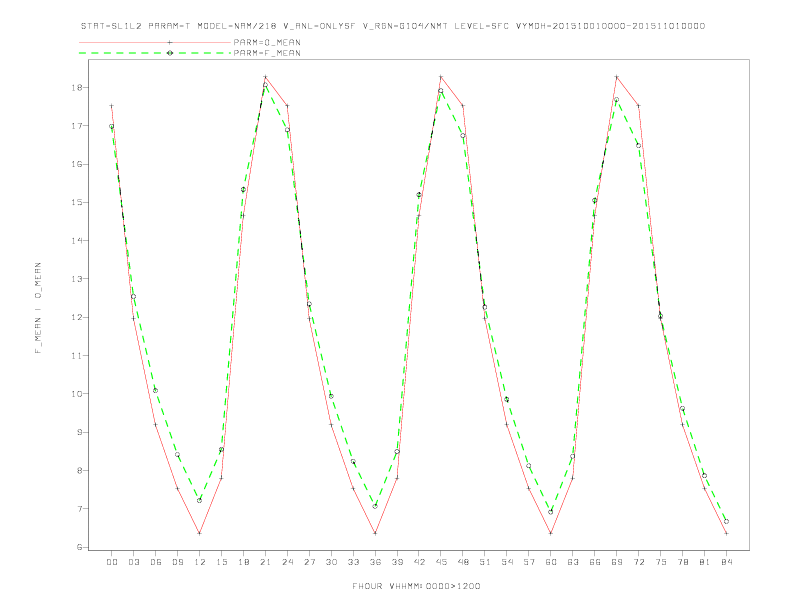Click the FHOUR VHHMM x-axis title
Image resolution: width=792 pixels, height=612 pixels.
(416, 586)
